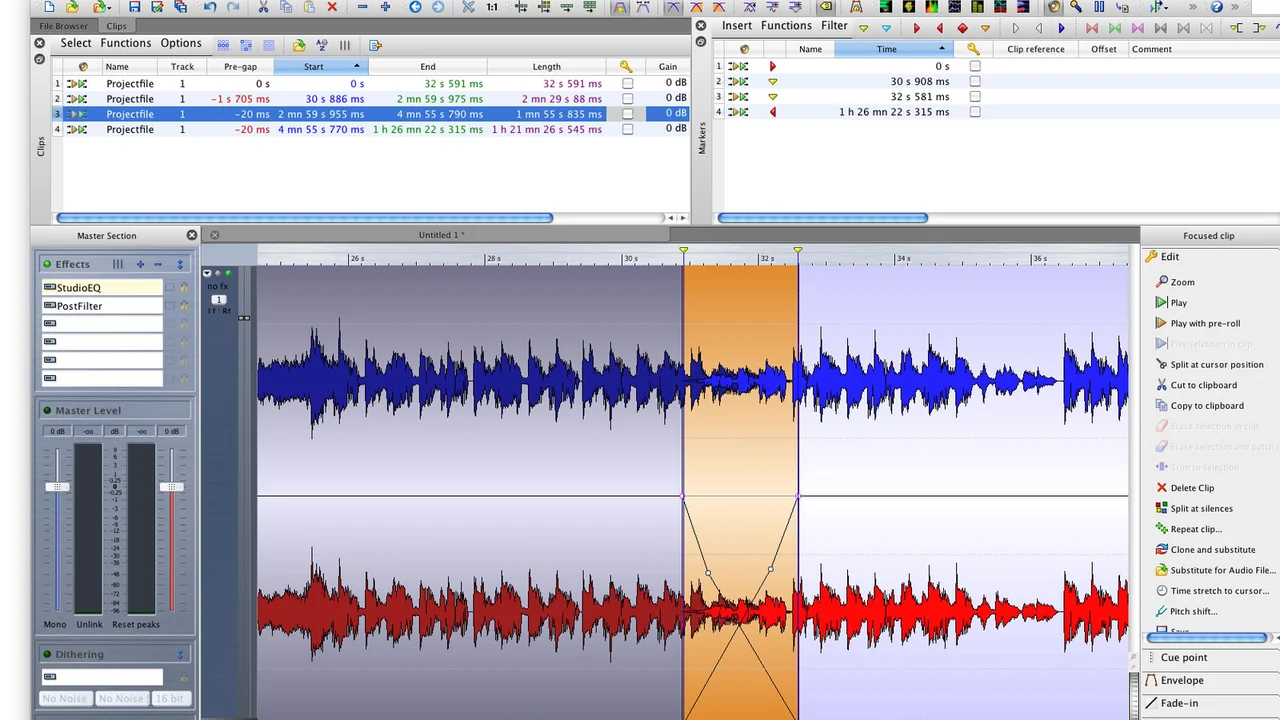Screen dimensions: 1280x720
Task: Tick lock checkbox of marker at 30 s 908 ms
Action: point(975,82)
